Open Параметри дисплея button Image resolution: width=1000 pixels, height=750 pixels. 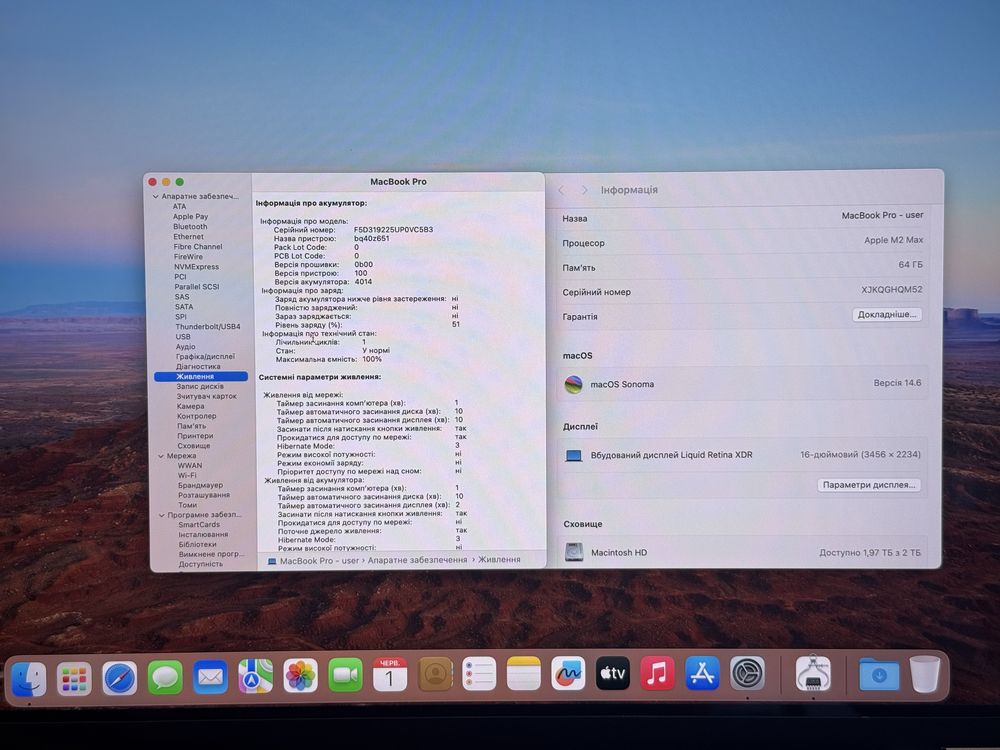869,485
